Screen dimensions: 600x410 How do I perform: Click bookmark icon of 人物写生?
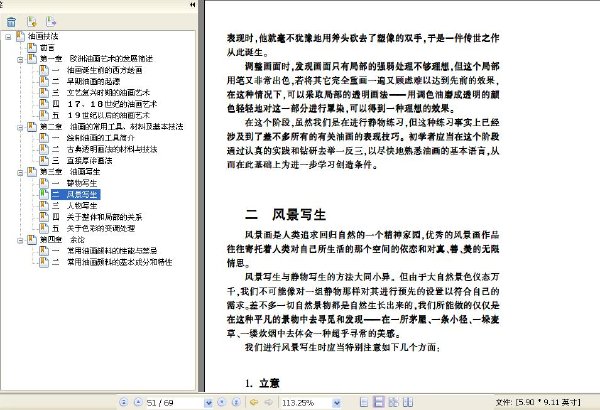[44, 206]
